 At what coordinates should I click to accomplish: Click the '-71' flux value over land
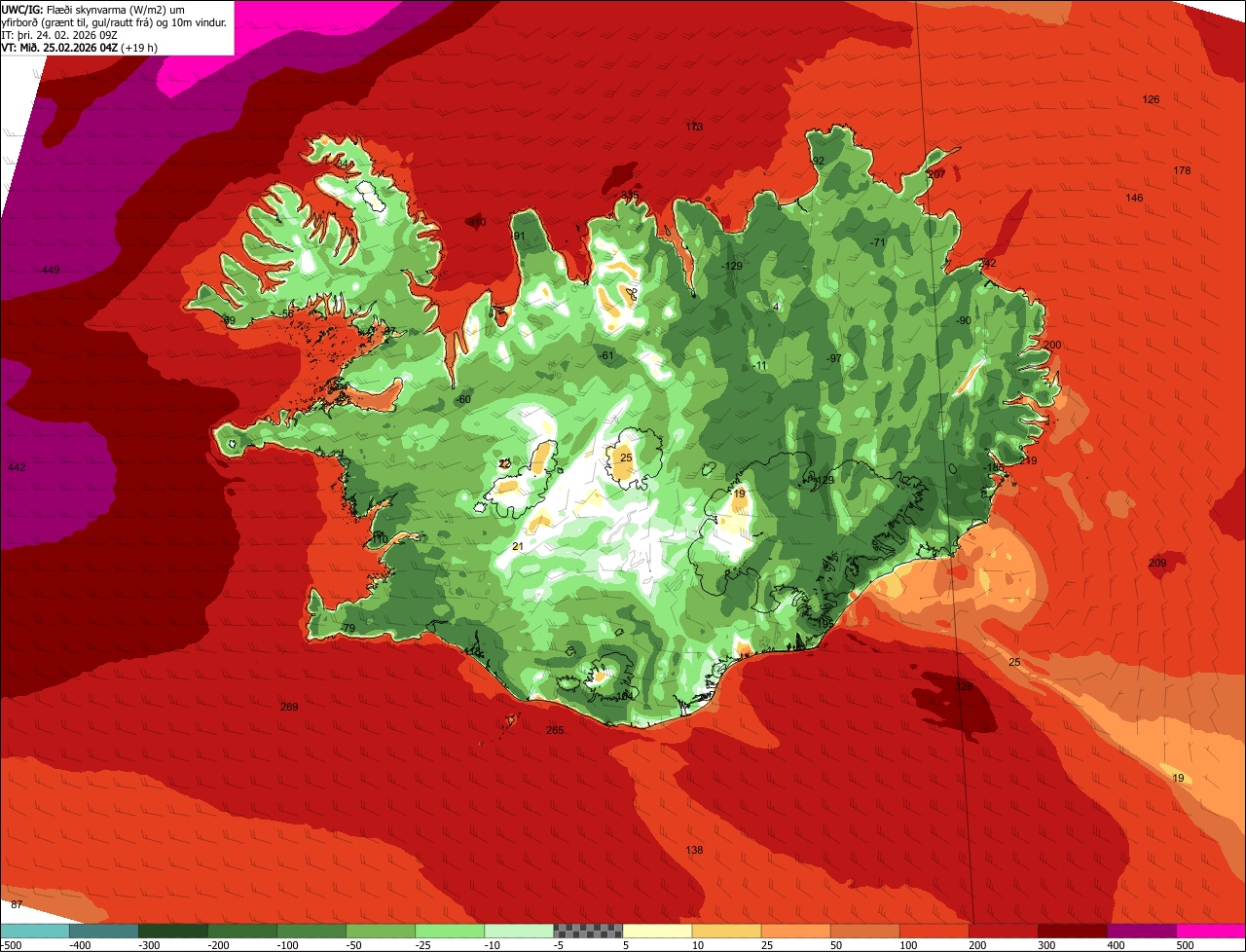877,242
